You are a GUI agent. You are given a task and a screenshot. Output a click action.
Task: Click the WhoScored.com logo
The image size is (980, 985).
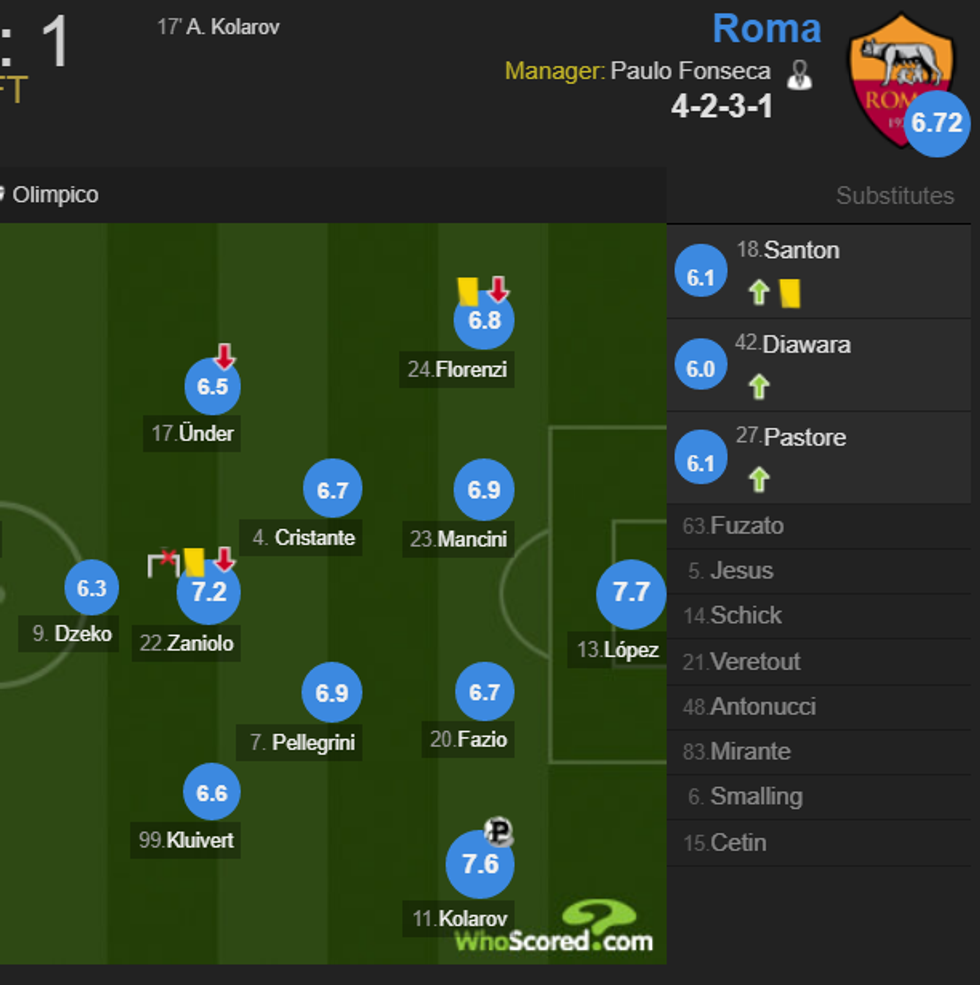coord(555,930)
